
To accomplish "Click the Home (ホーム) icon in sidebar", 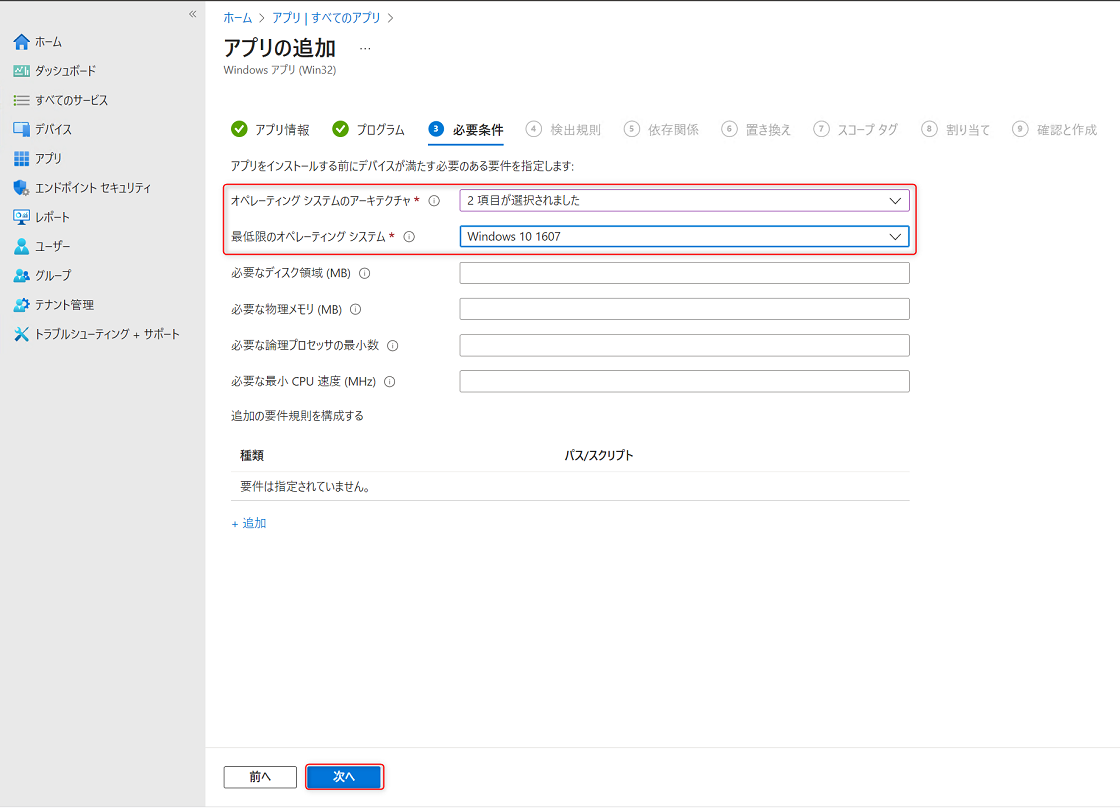I will click(x=21, y=42).
